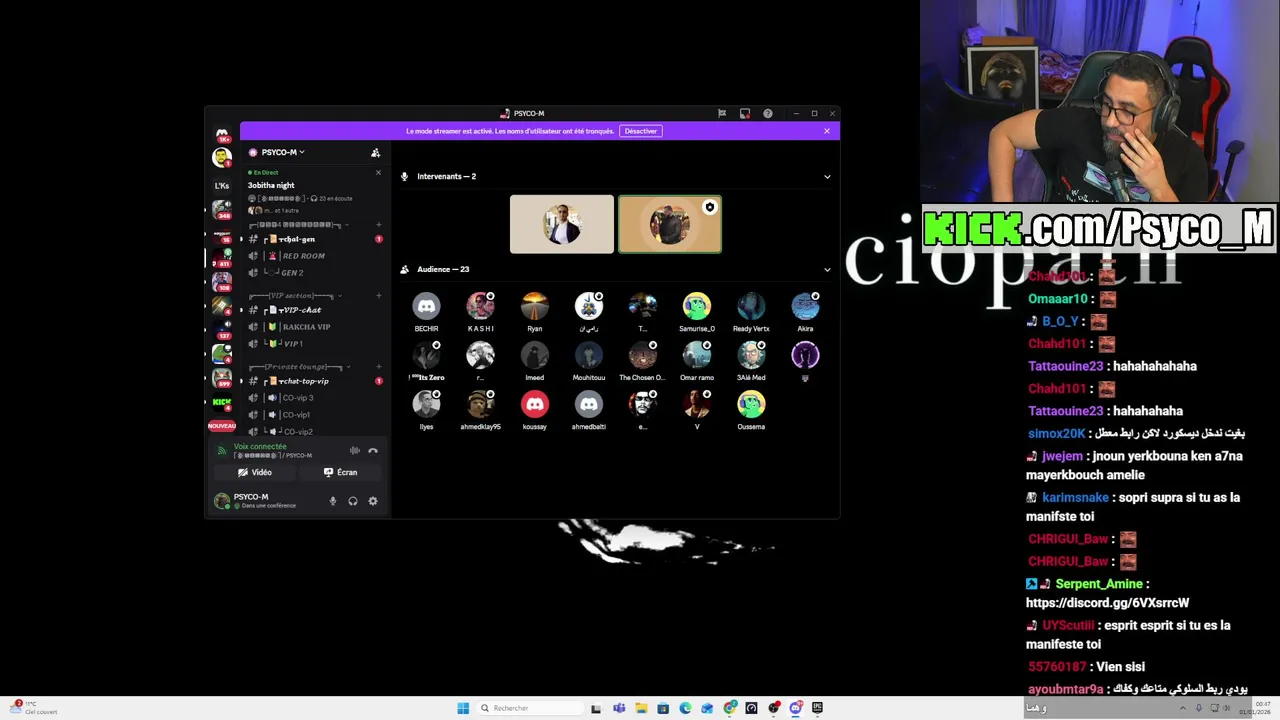This screenshot has width=1280, height=720.
Task: Click ahmedbalti avatar in audience
Action: point(589,404)
